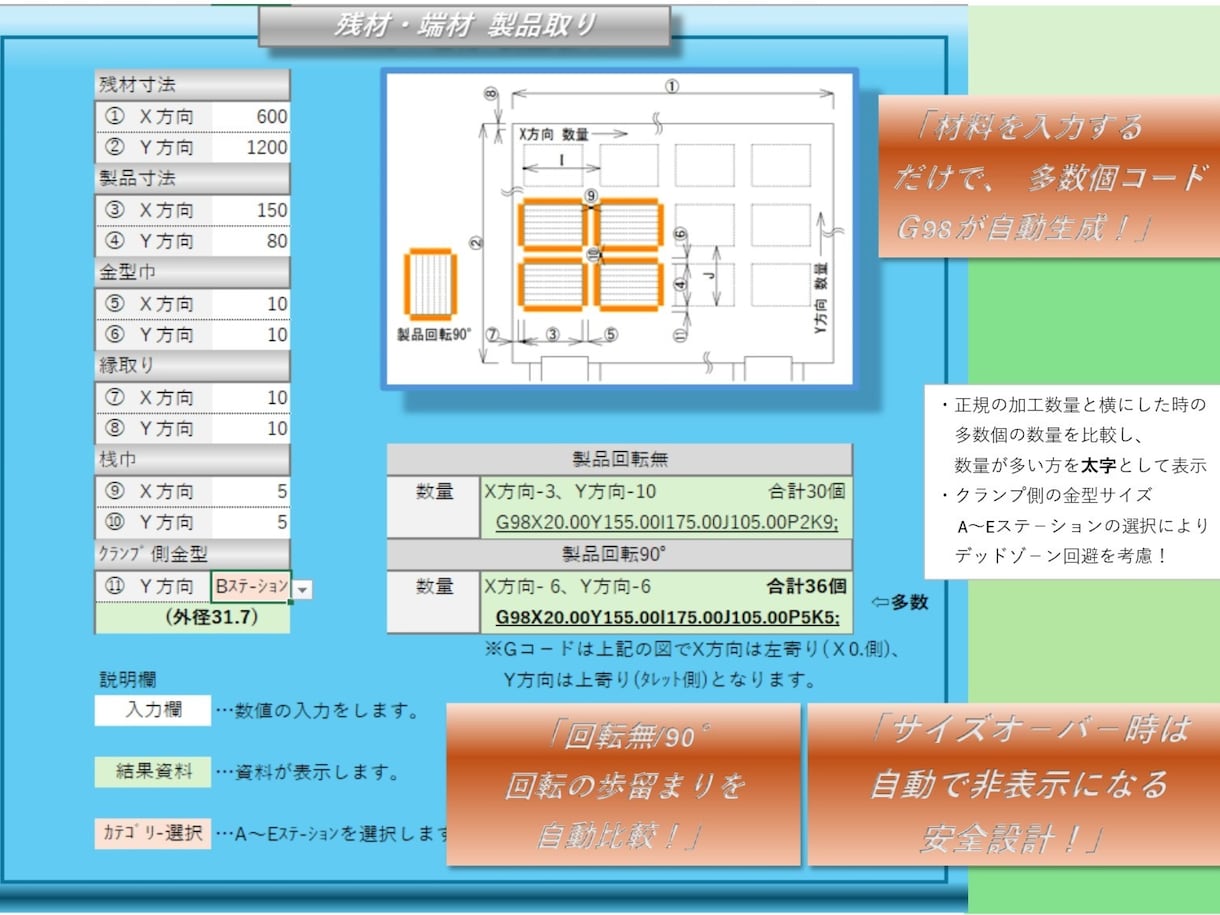This screenshot has width=1220, height=915.
Task: Select the 金型巾 Y方向 value cell
Action: coord(250,334)
